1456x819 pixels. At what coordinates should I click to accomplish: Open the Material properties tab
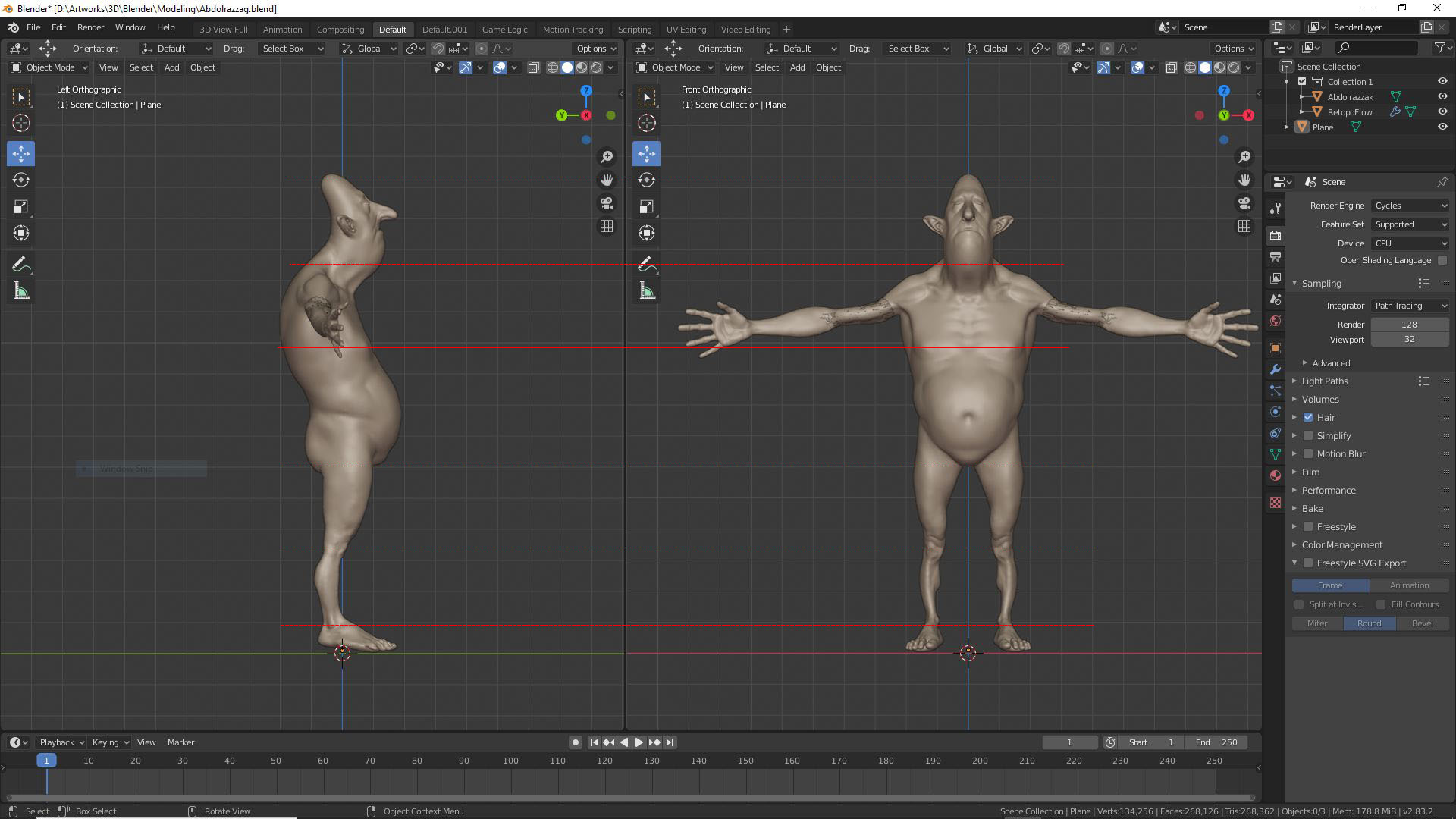1276,475
